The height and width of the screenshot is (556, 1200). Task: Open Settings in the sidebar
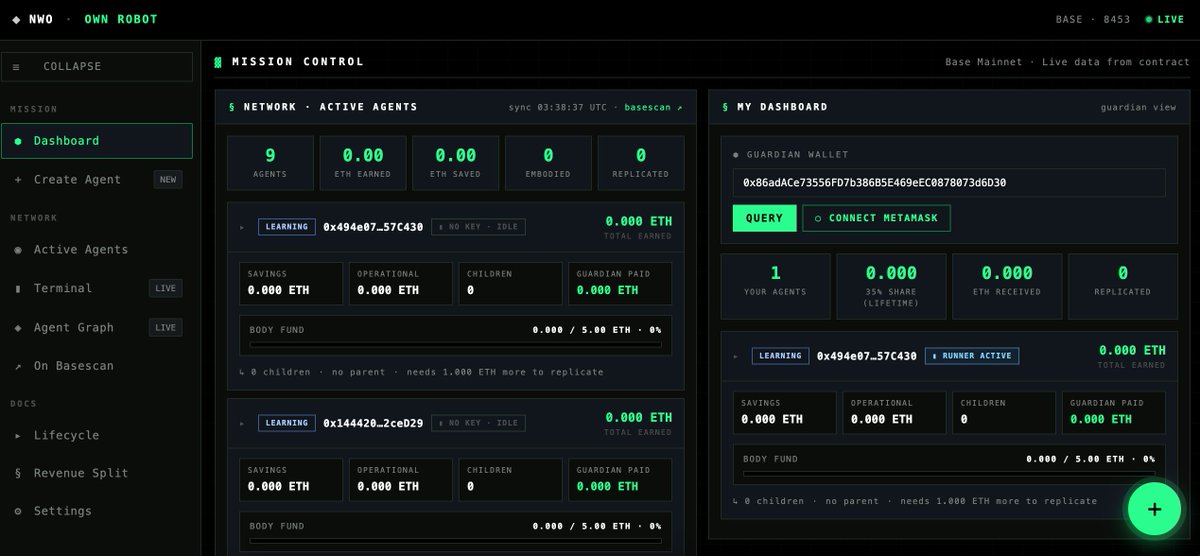97,511
